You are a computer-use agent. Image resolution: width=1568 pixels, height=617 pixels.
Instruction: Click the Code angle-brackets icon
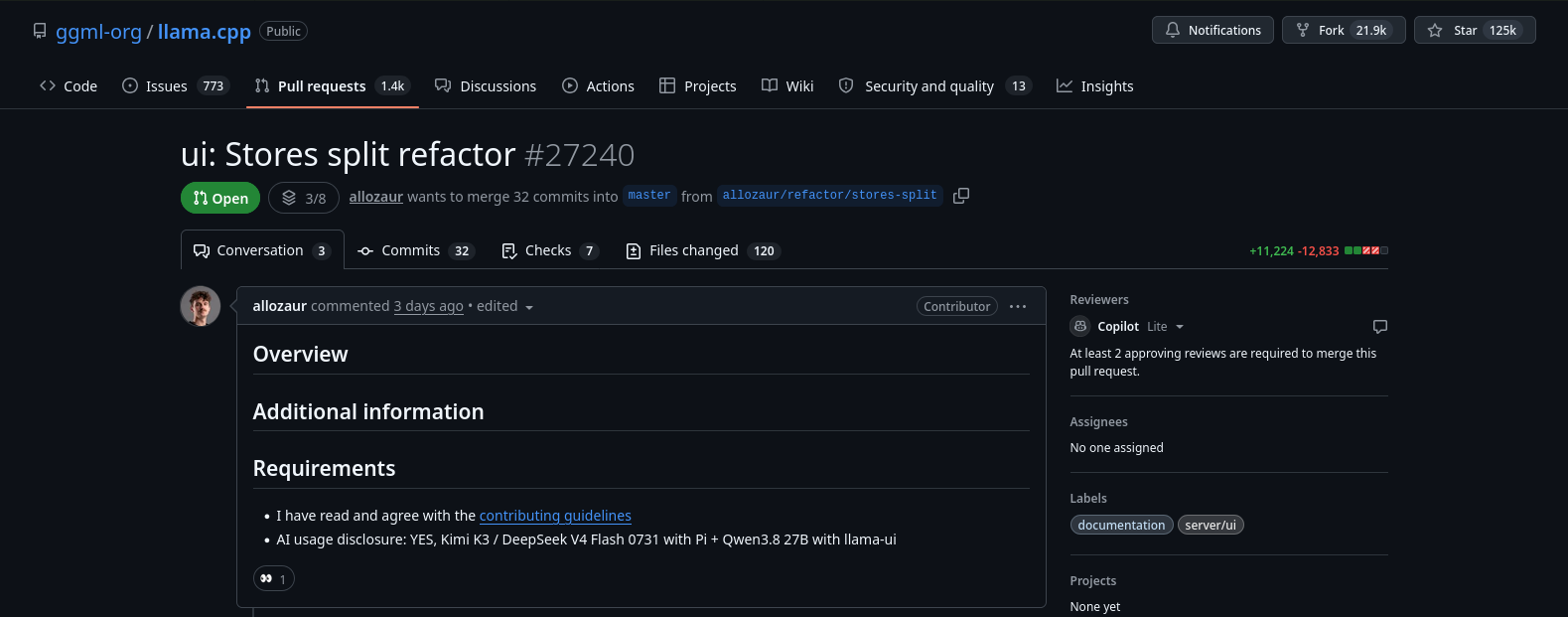pos(48,86)
